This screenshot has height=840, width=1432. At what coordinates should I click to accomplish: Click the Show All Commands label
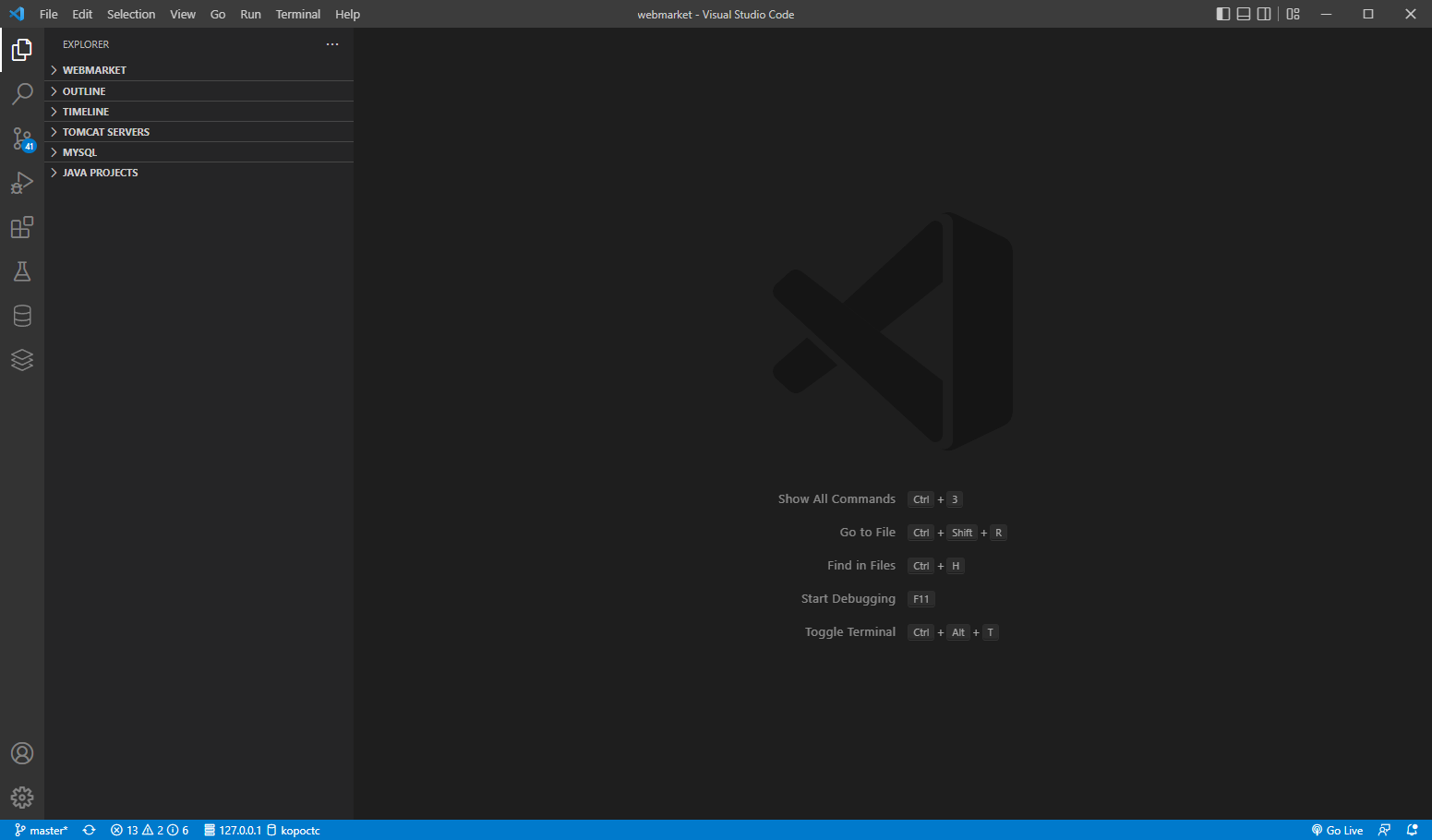(x=836, y=499)
